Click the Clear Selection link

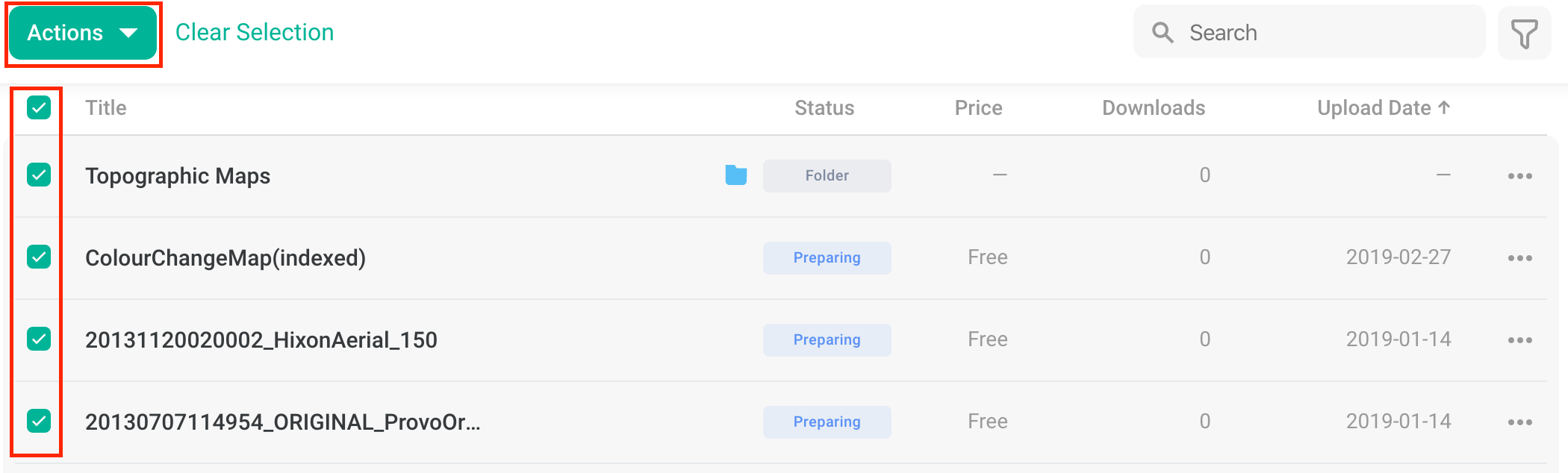(255, 33)
